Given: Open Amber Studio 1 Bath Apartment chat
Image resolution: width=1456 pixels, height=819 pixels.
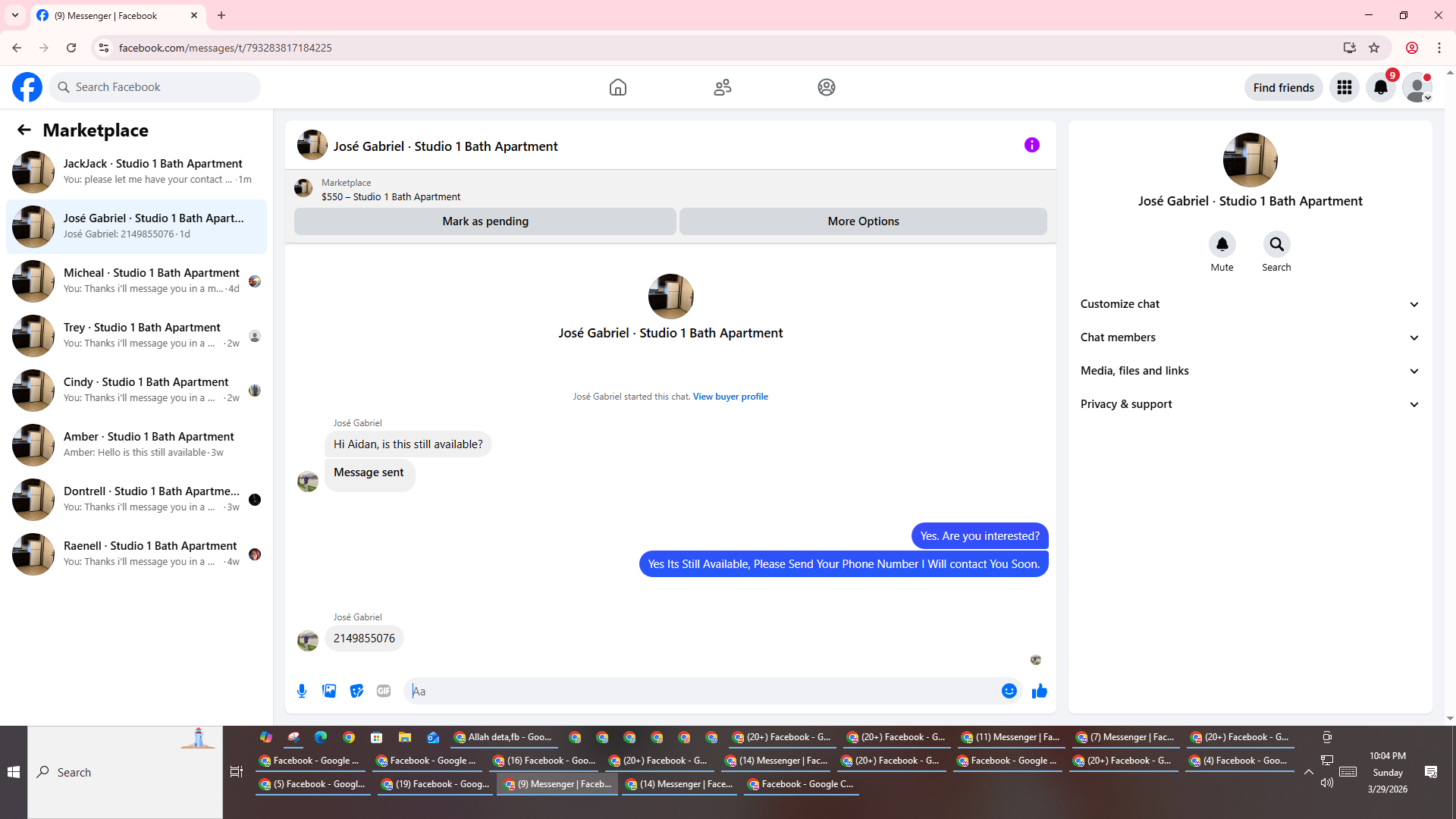Looking at the screenshot, I should tap(136, 445).
